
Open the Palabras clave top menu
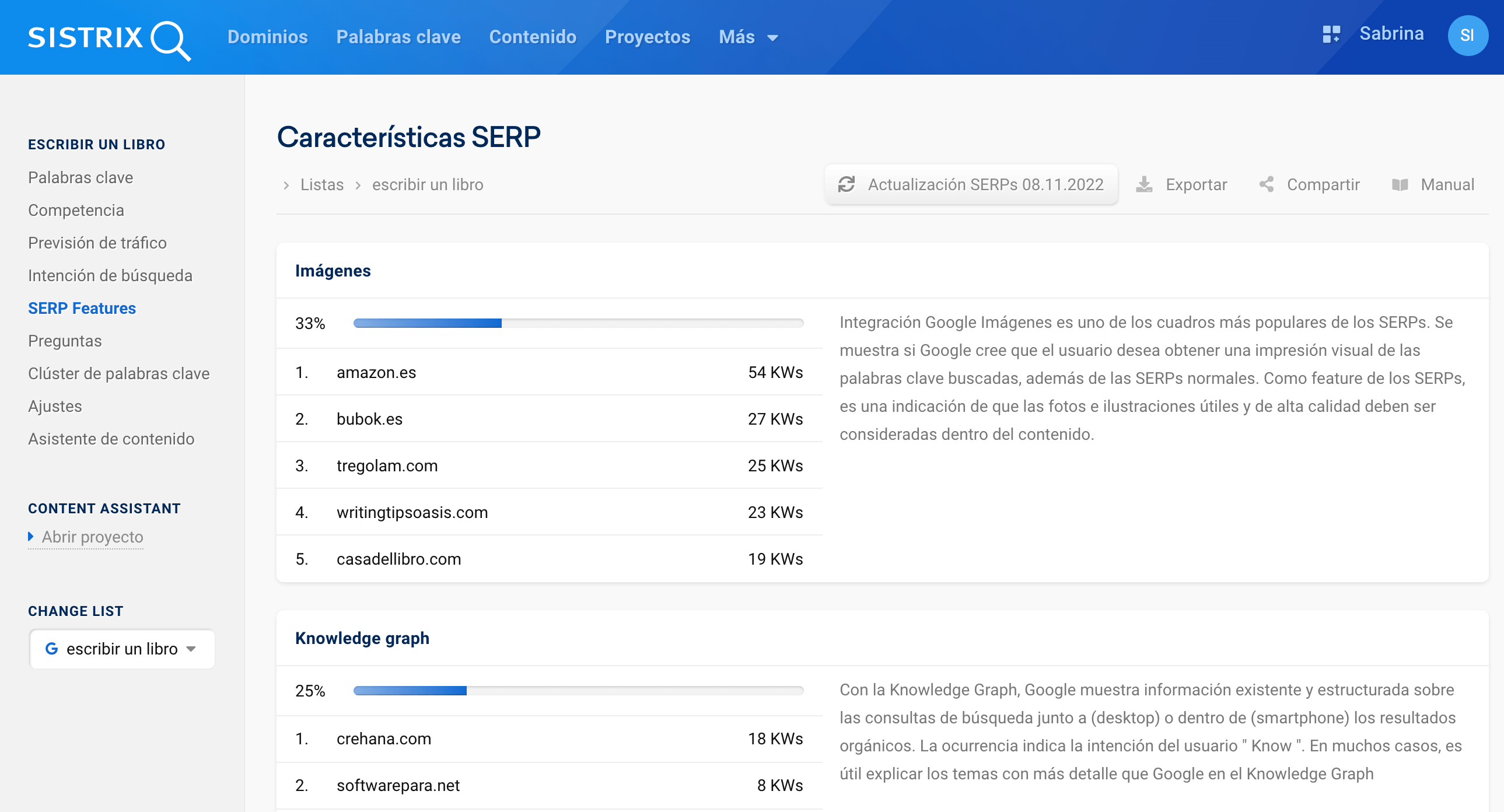[x=398, y=37]
